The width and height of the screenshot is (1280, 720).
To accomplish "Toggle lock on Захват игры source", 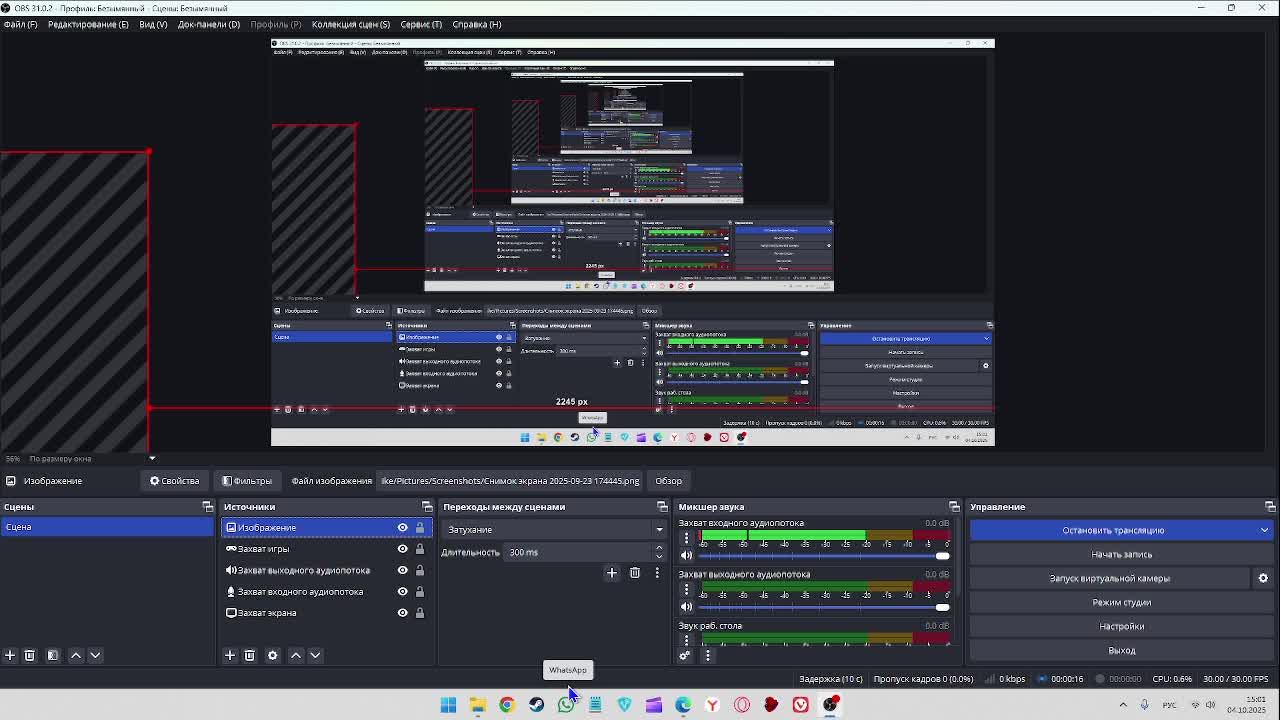I will [420, 549].
